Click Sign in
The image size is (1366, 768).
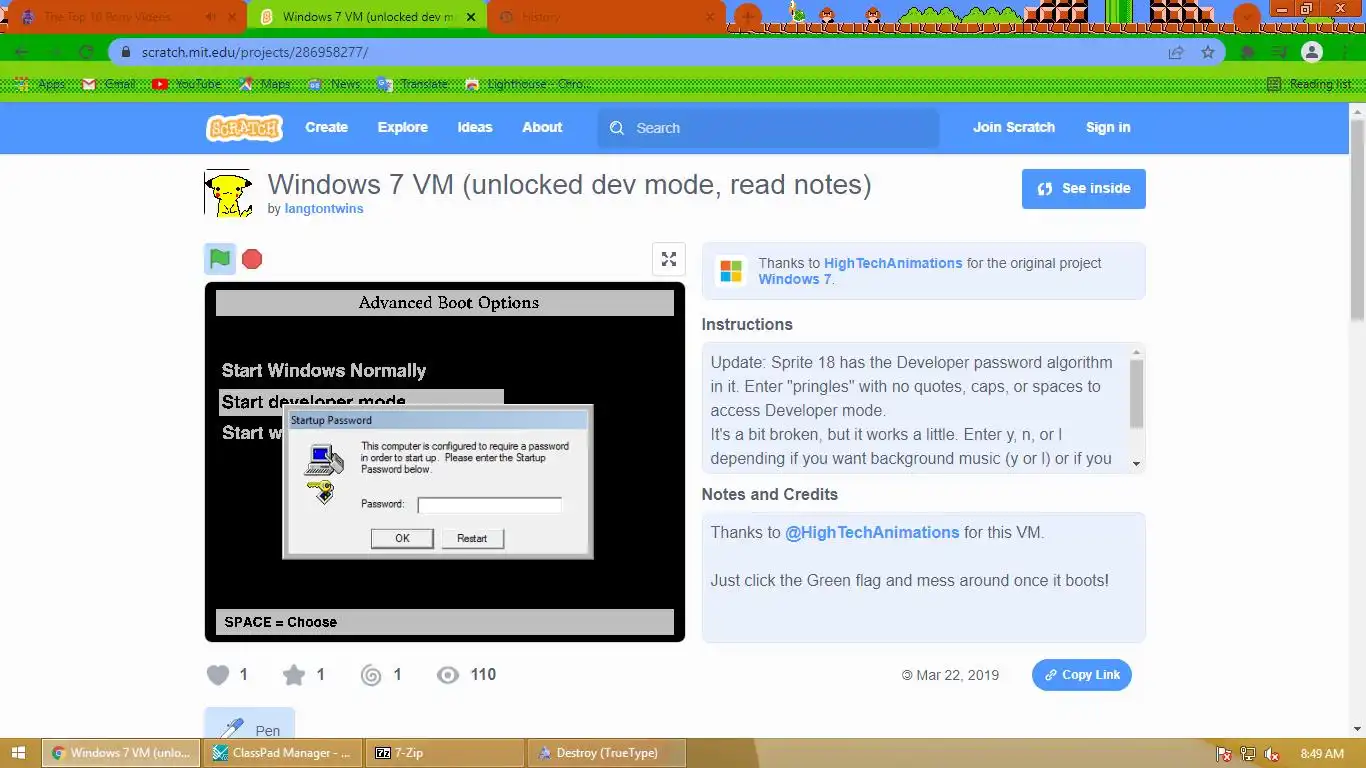pos(1108,128)
